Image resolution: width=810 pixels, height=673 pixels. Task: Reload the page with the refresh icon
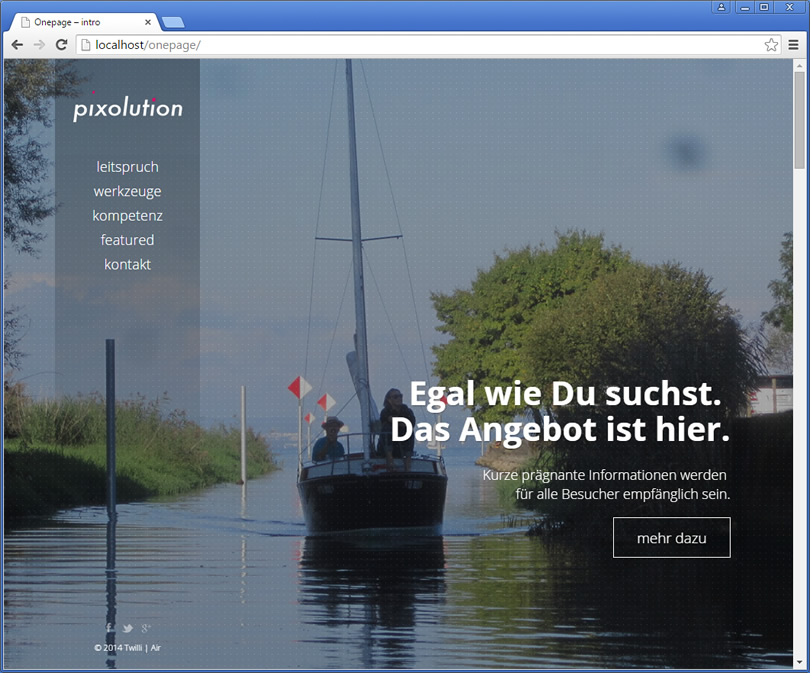pos(61,45)
